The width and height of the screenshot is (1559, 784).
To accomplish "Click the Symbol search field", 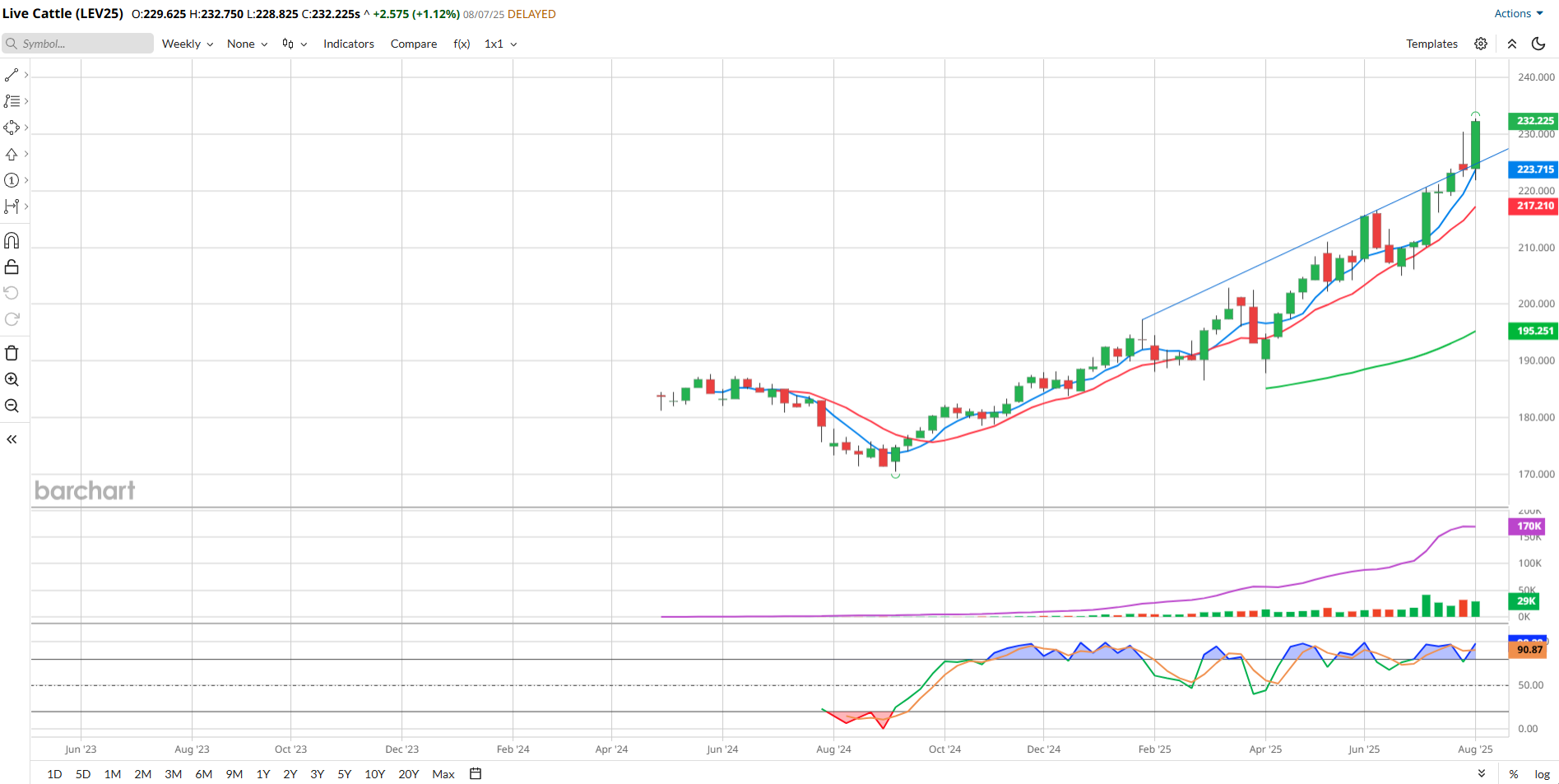I will 78,44.
